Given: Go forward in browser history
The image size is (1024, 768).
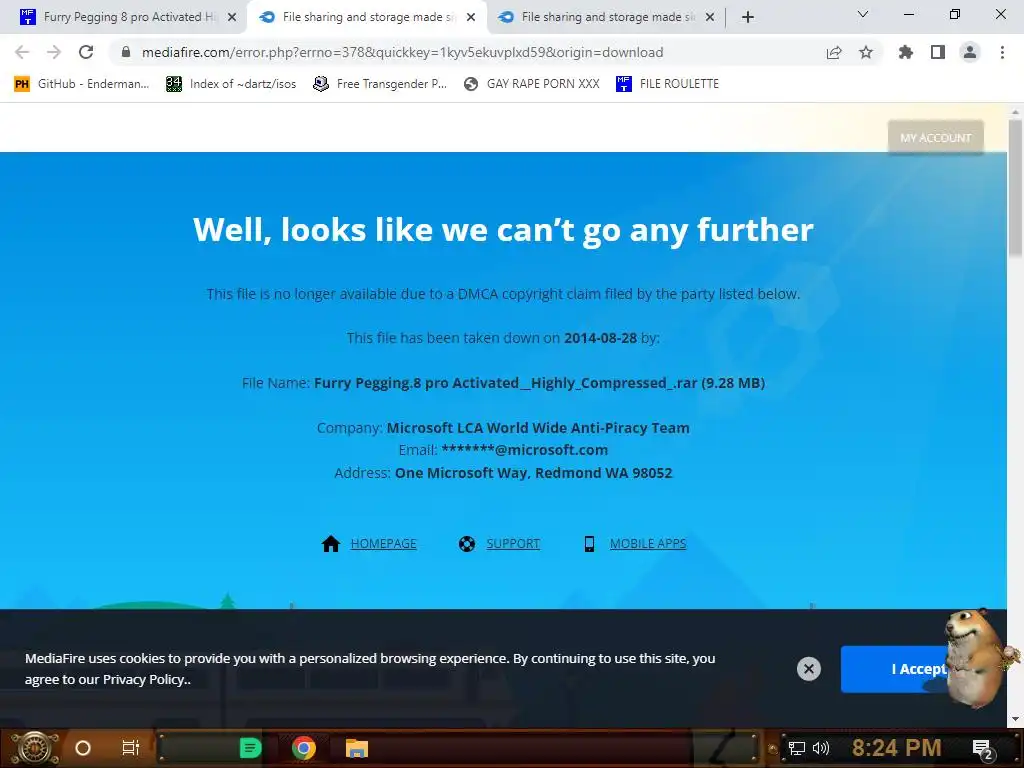Looking at the screenshot, I should 54,52.
